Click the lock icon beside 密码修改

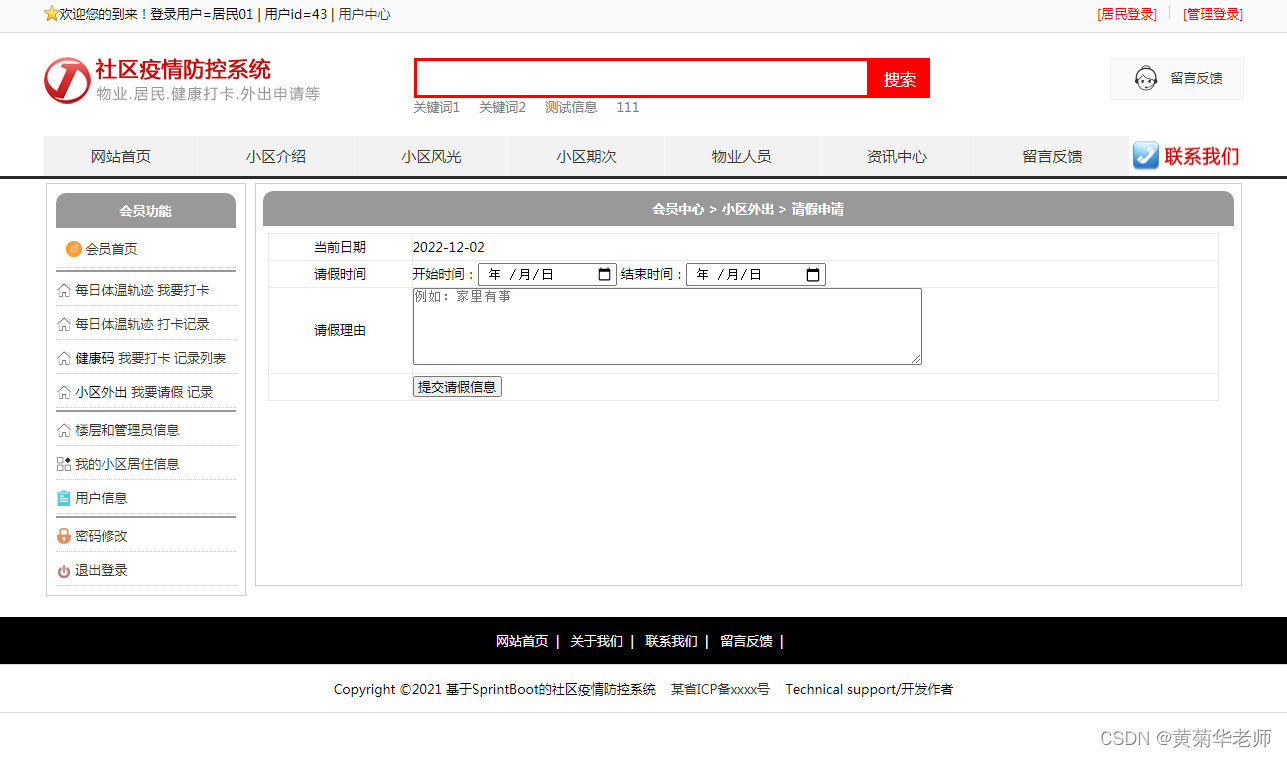(64, 536)
